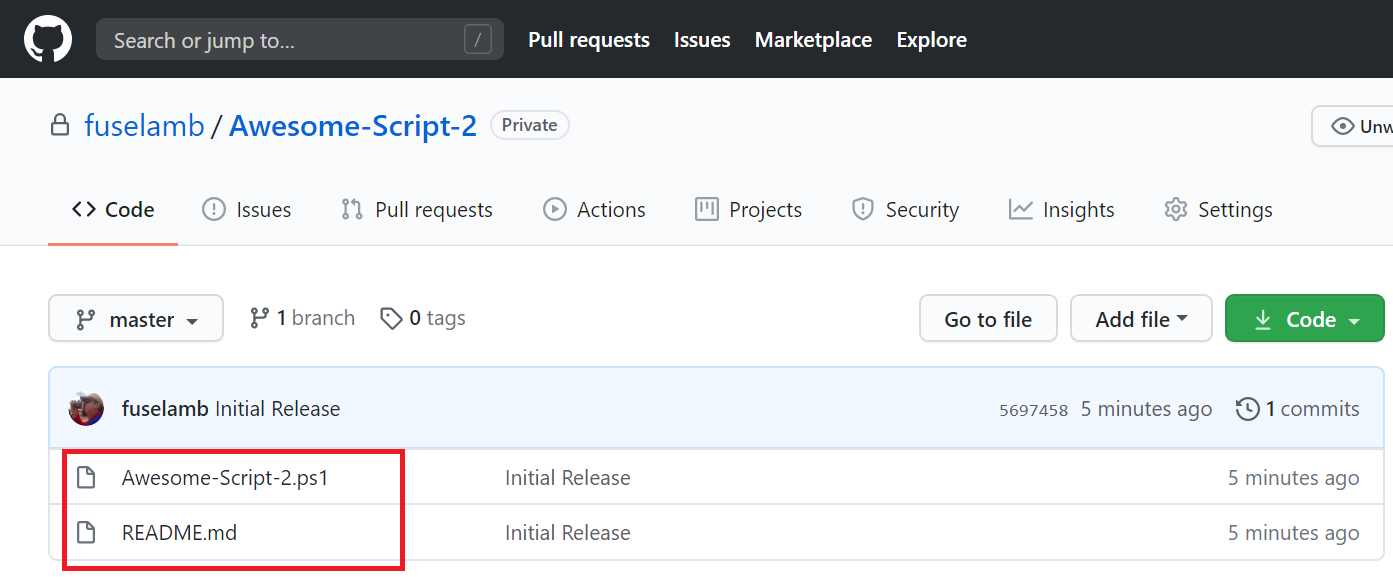Image resolution: width=1393 pixels, height=577 pixels.
Task: Click the tag icon beside 0 tags
Action: (x=391, y=317)
